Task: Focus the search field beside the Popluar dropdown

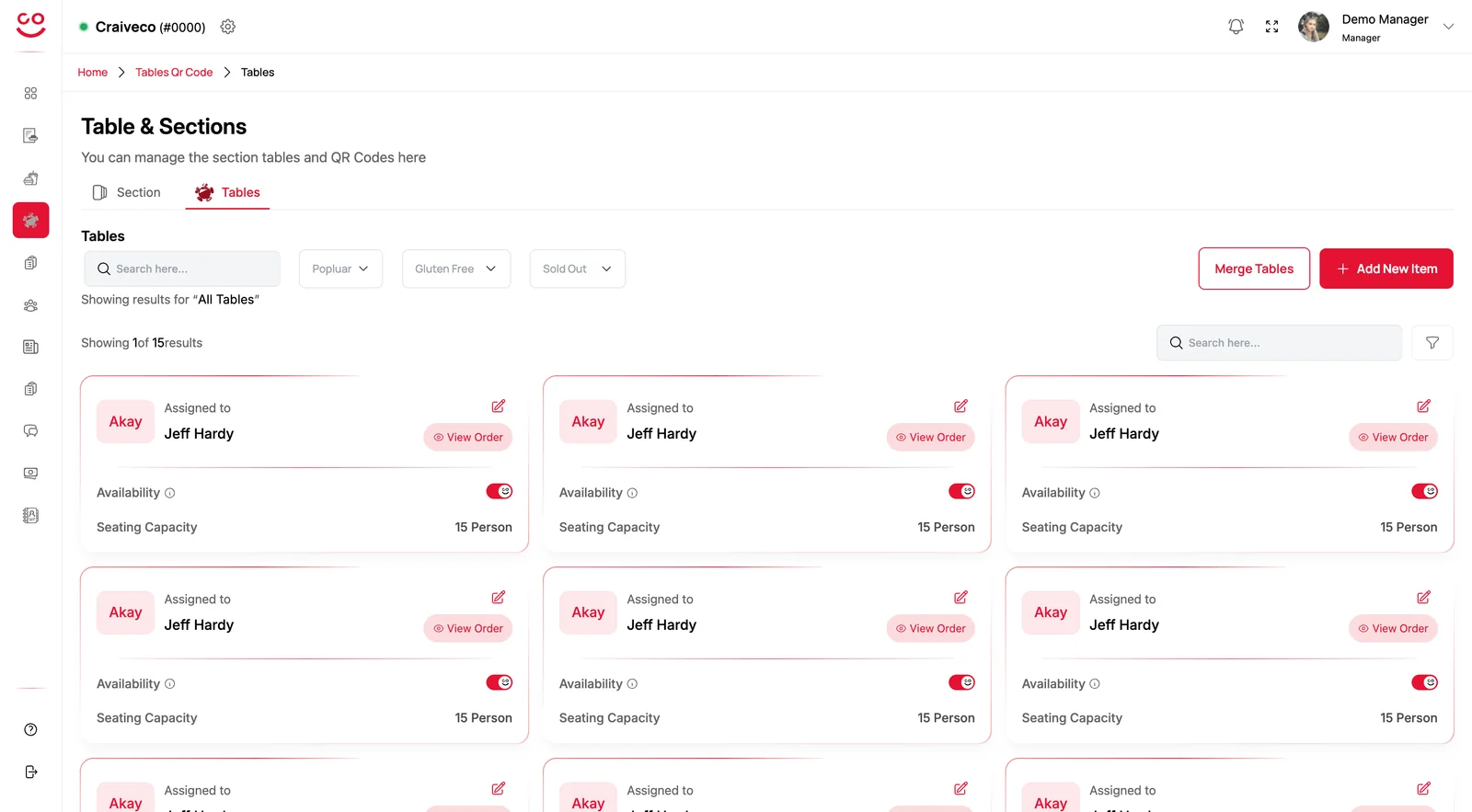Action: pyautogui.click(x=182, y=269)
